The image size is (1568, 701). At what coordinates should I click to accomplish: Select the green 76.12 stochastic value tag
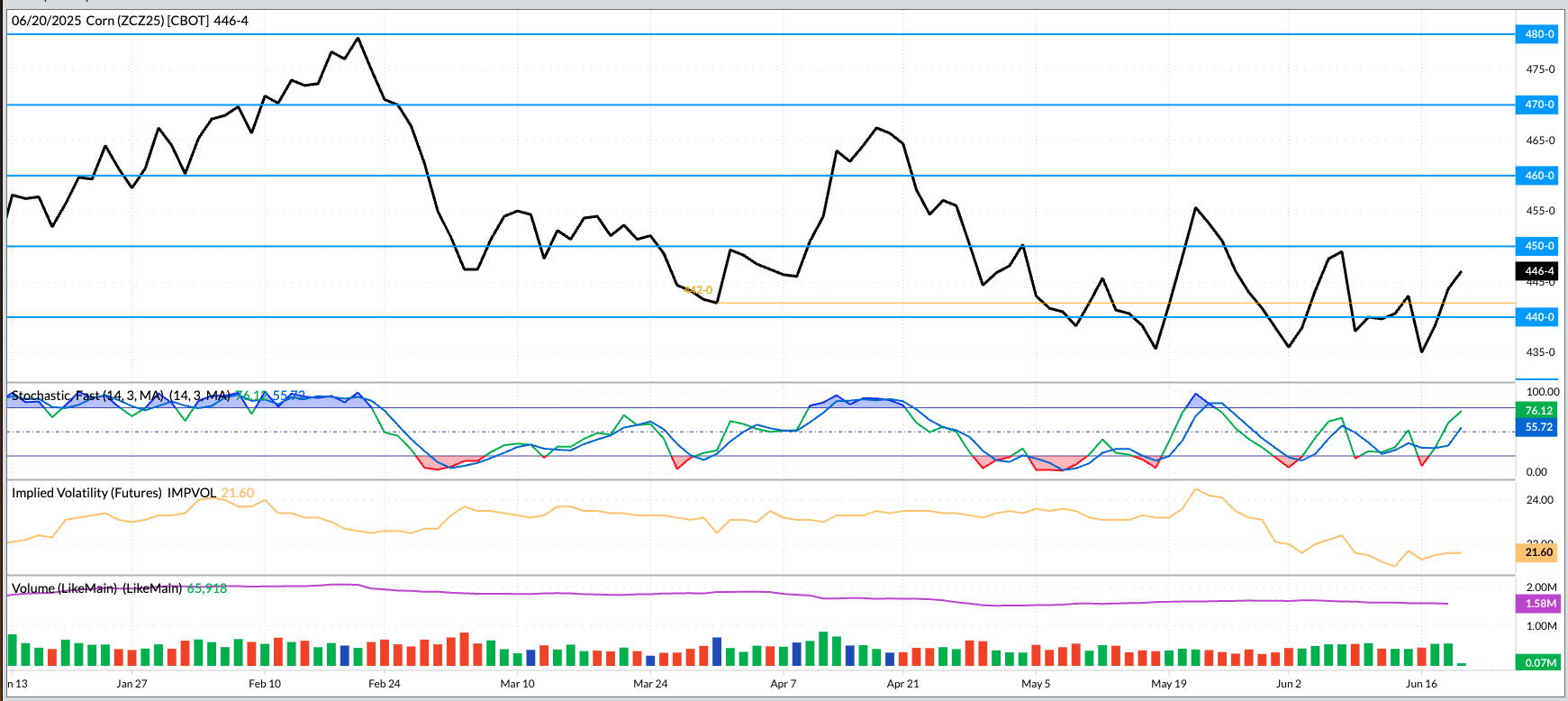click(1538, 411)
